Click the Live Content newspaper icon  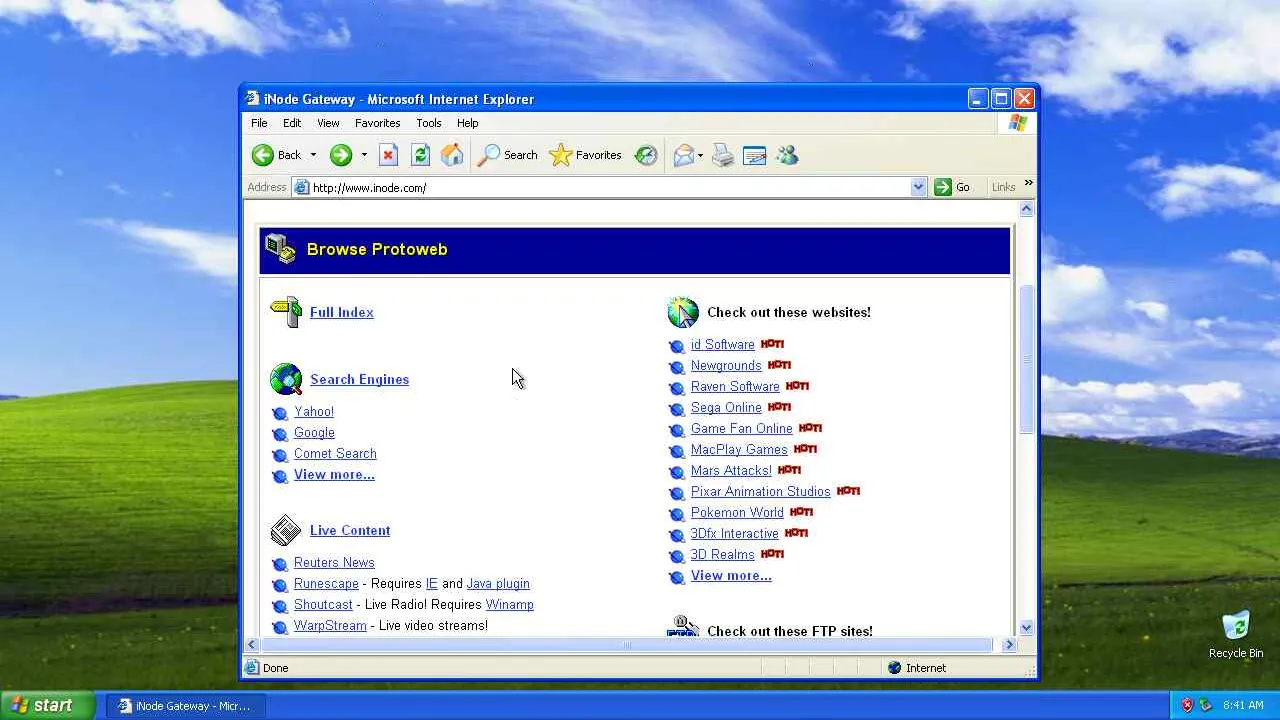tap(286, 530)
